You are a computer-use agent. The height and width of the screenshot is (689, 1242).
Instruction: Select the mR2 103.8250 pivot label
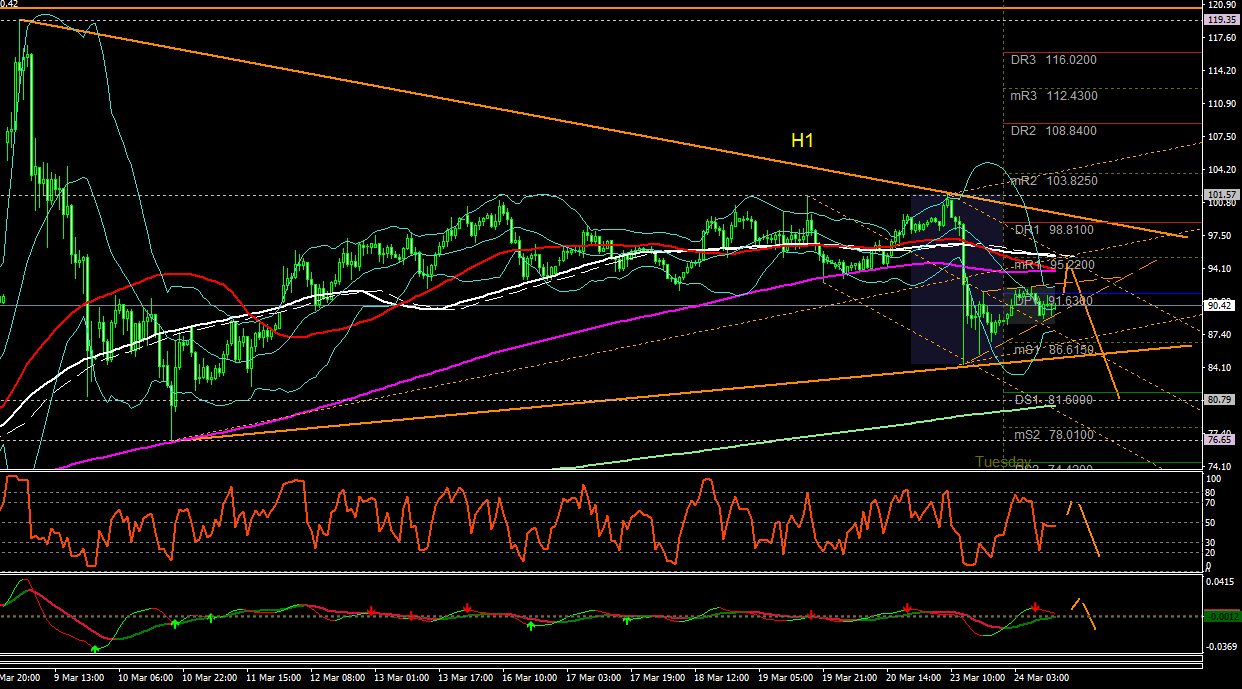coord(1053,181)
